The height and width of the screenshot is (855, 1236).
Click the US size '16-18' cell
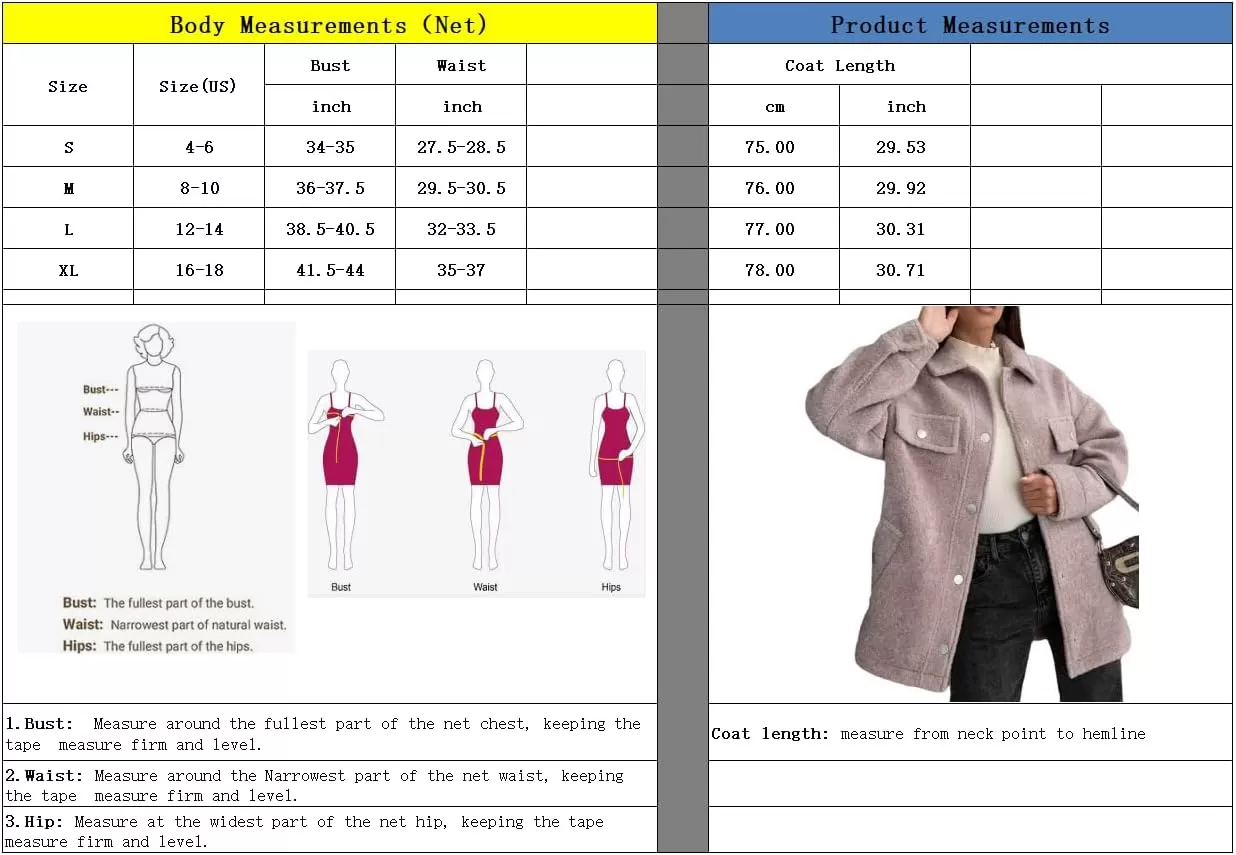tap(199, 270)
